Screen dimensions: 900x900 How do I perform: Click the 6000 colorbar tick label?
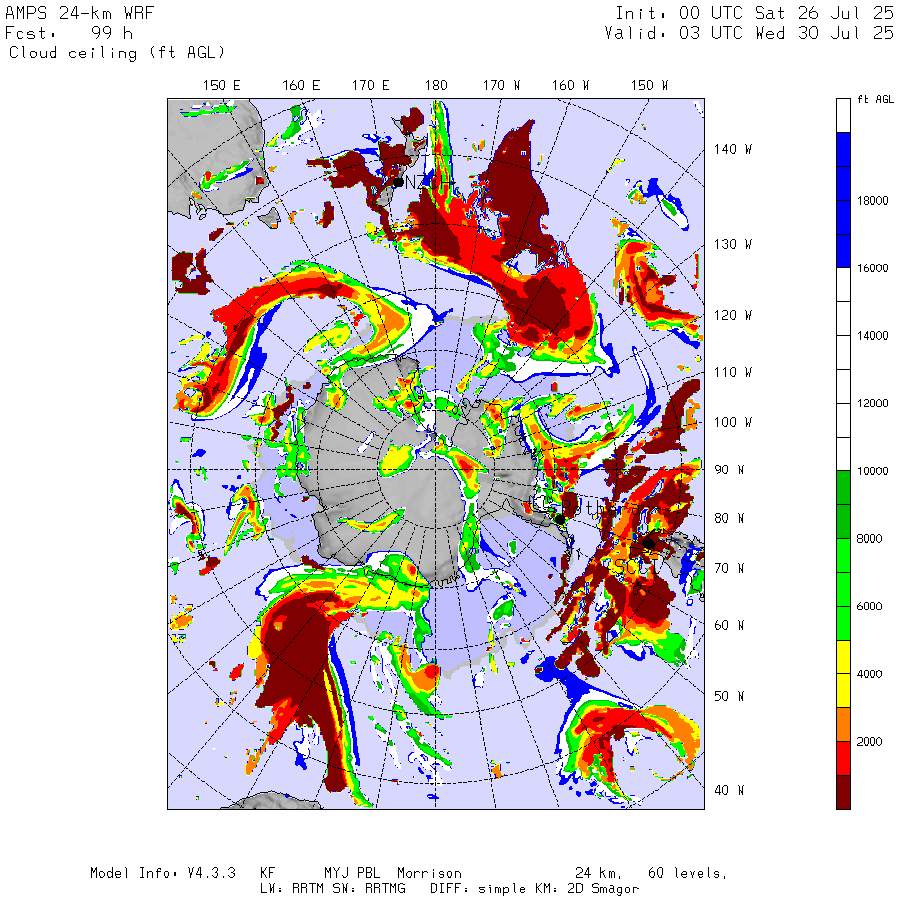[x=869, y=607]
